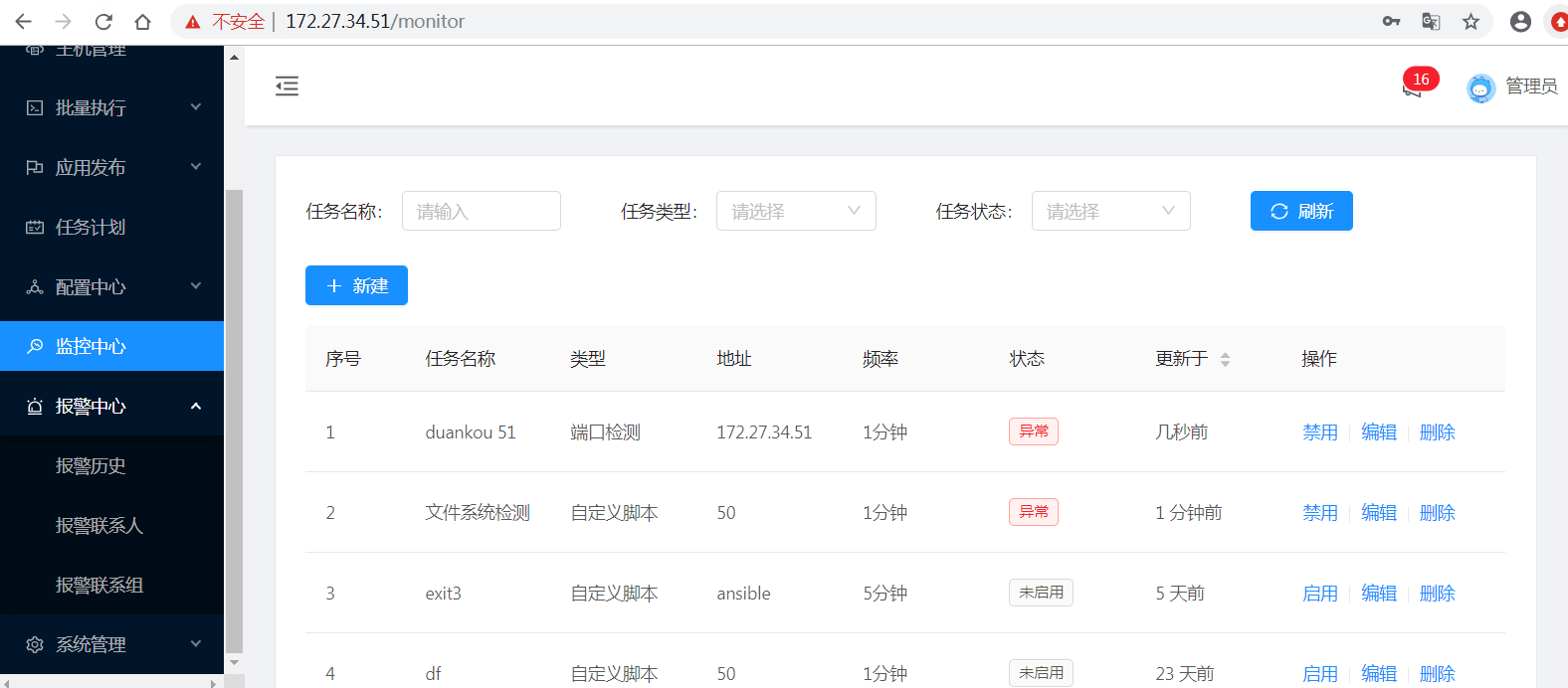Click the 刷新 refresh button
Screen dimensions: 1568x688
[x=1301, y=211]
